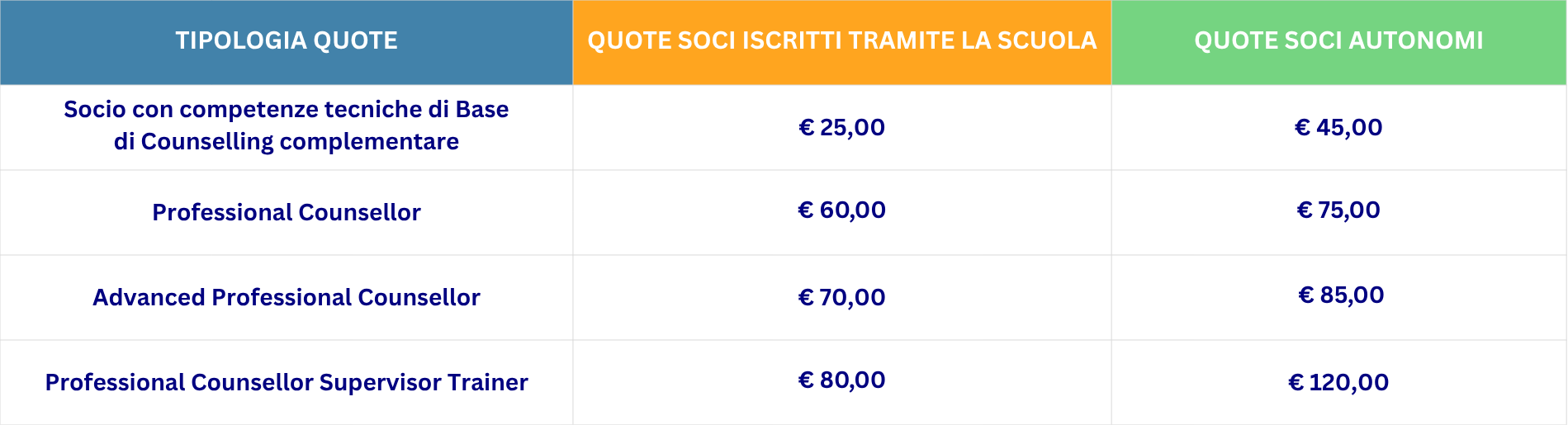Select the € 45,00 price cell
Screen dimensions: 1568x425
1338,127
